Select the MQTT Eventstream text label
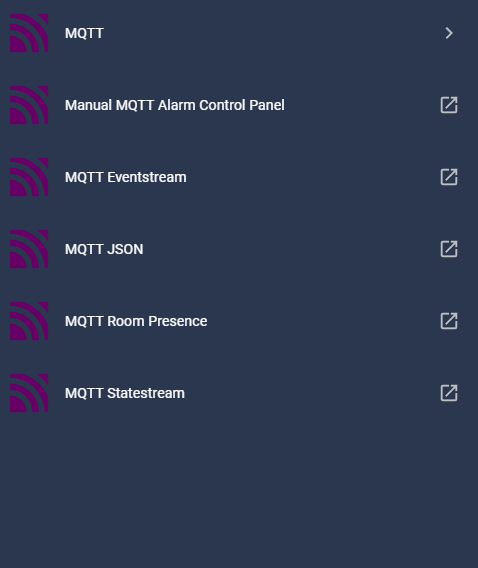Image resolution: width=478 pixels, height=568 pixels. point(126,177)
